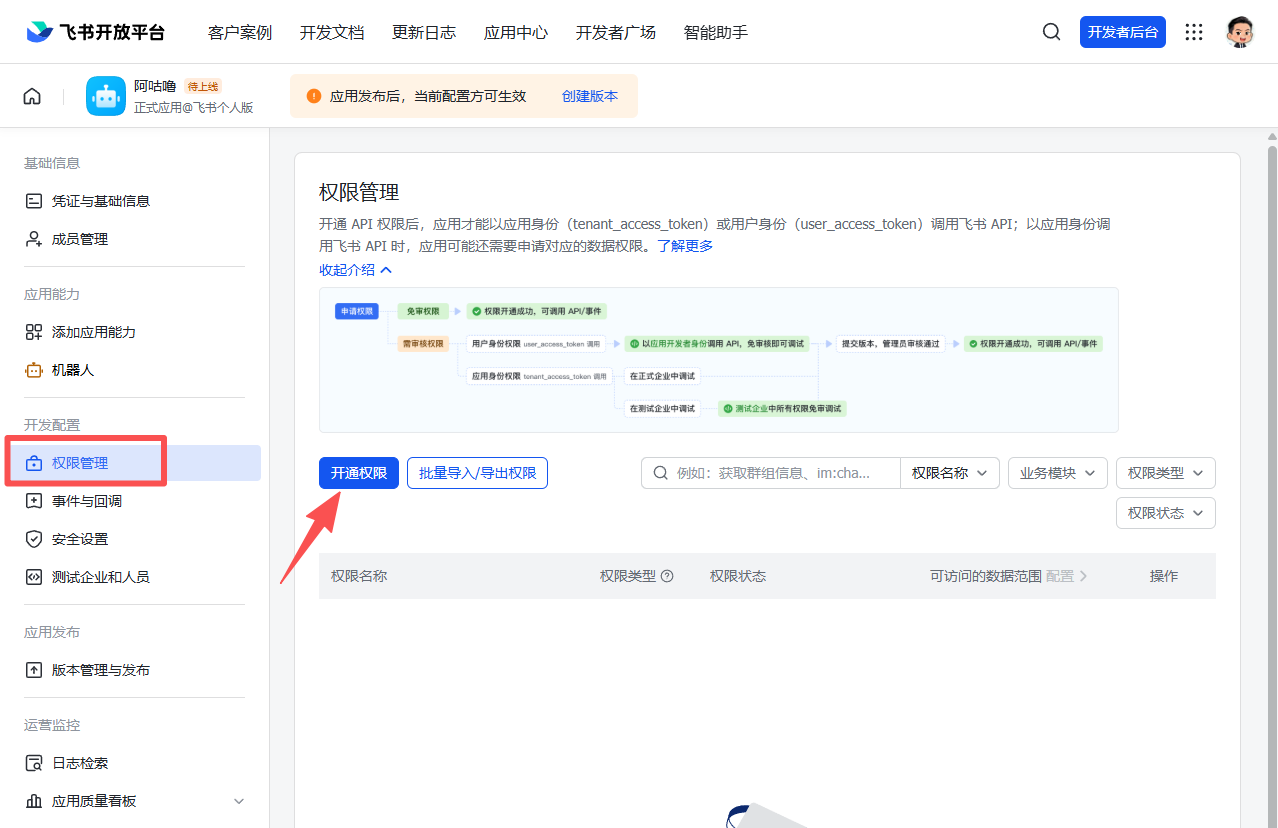Screen dimensions: 1278x828
Task: Click the 创建版本 link in the banner
Action: tap(590, 95)
